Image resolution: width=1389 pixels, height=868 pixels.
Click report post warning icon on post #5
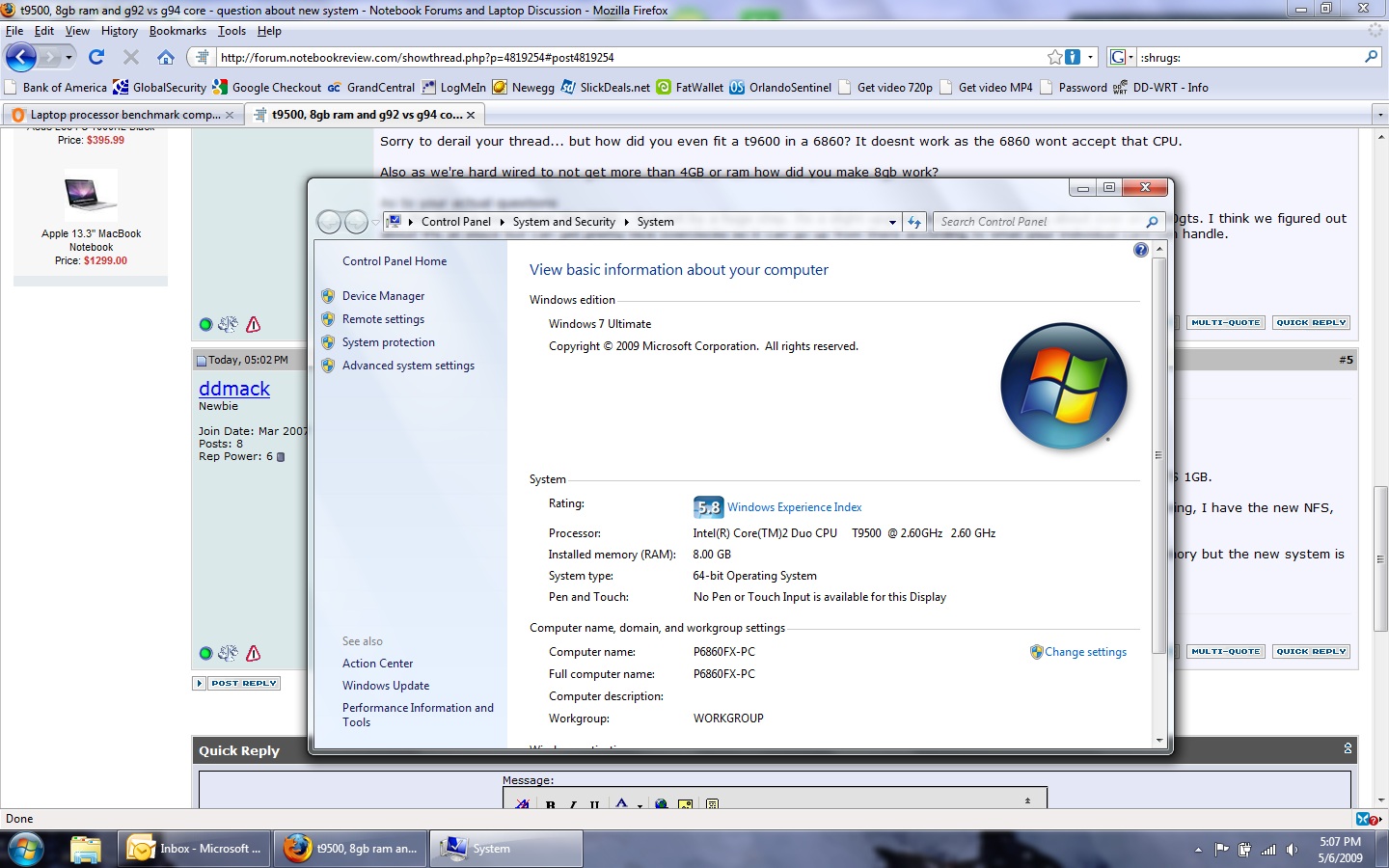[x=253, y=653]
